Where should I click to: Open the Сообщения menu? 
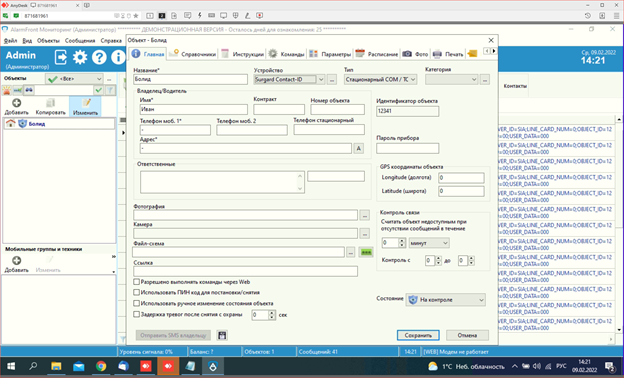[80, 41]
